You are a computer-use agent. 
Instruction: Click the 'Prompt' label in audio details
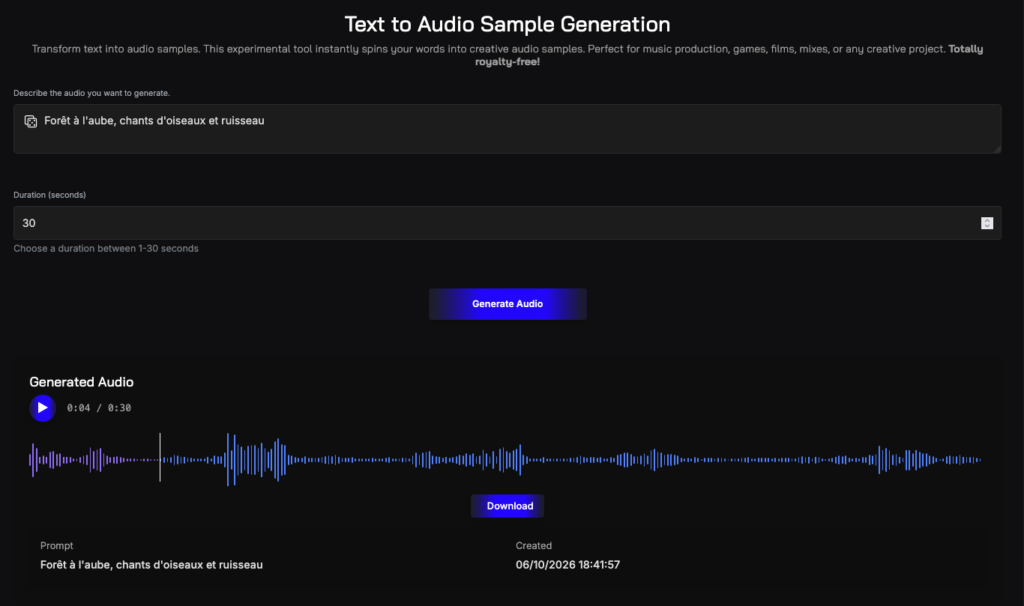pyautogui.click(x=57, y=546)
